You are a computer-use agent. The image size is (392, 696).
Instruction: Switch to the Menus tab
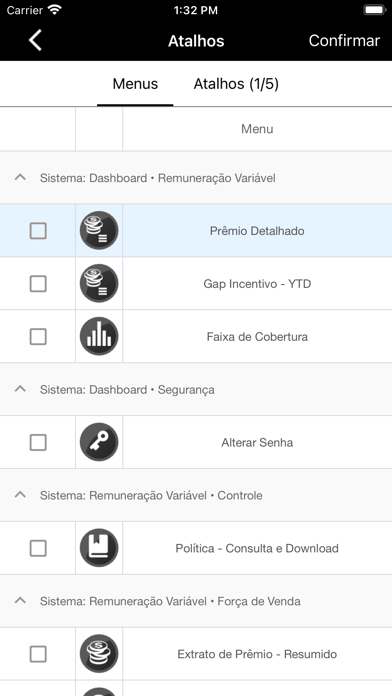tap(135, 83)
